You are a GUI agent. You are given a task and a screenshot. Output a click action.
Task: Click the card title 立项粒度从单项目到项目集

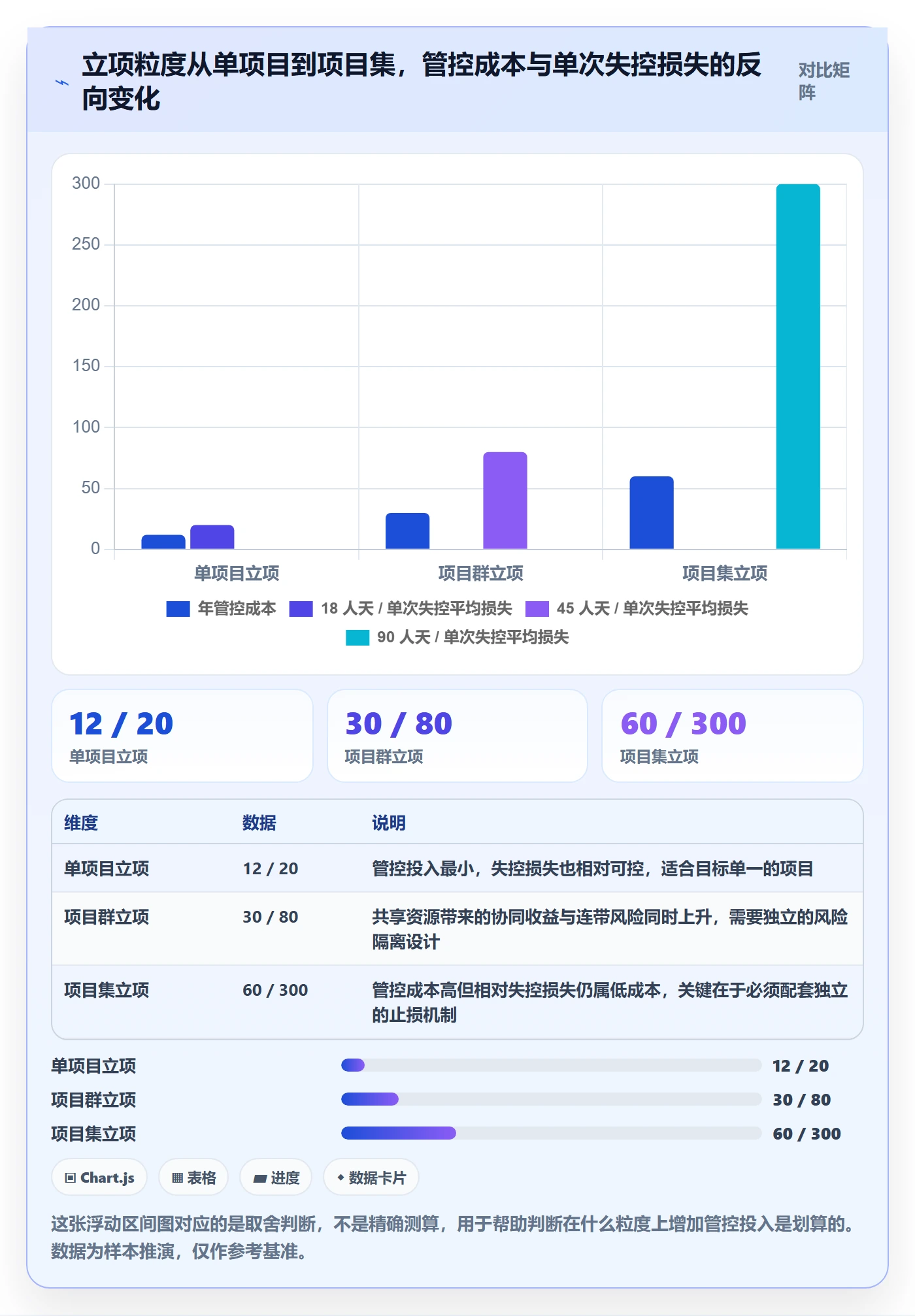[422, 82]
